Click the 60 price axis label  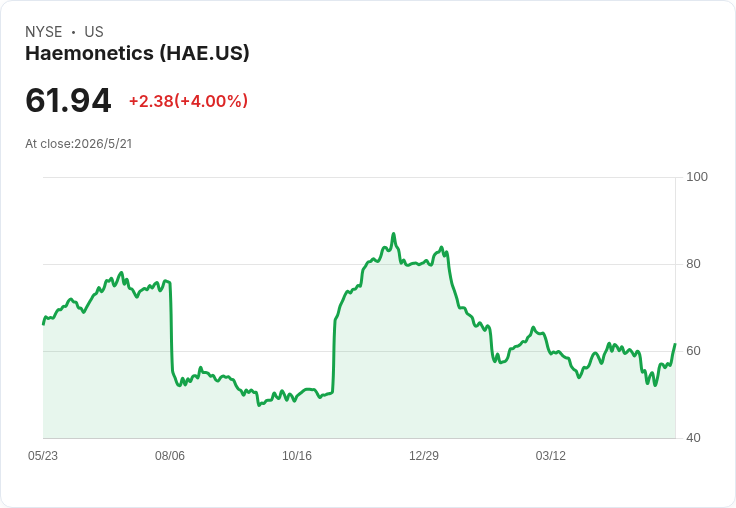tap(693, 351)
